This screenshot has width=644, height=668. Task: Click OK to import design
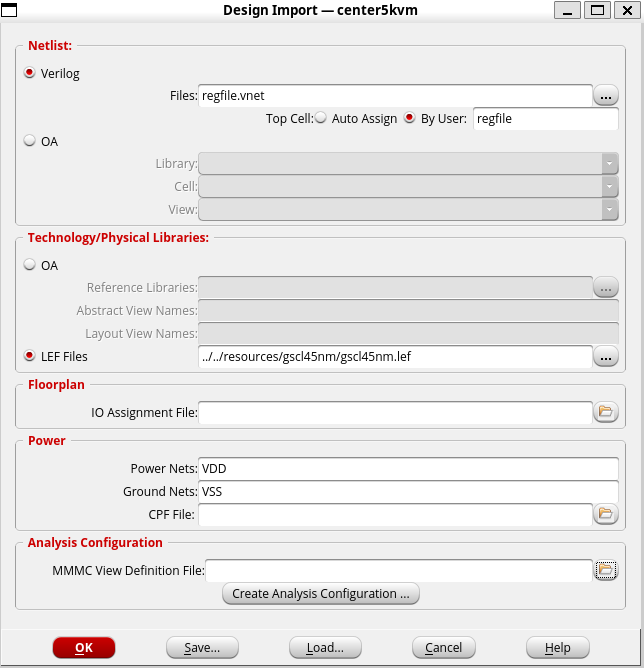(x=84, y=648)
